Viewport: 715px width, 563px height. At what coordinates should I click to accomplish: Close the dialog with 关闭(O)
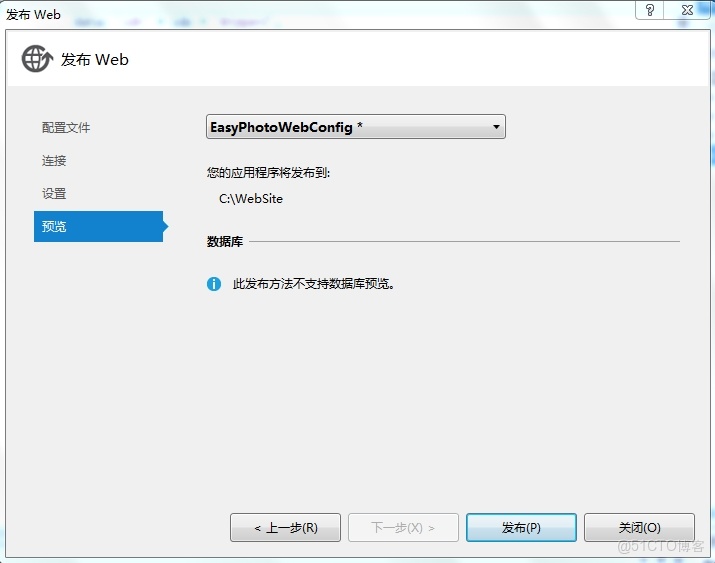pyautogui.click(x=639, y=528)
